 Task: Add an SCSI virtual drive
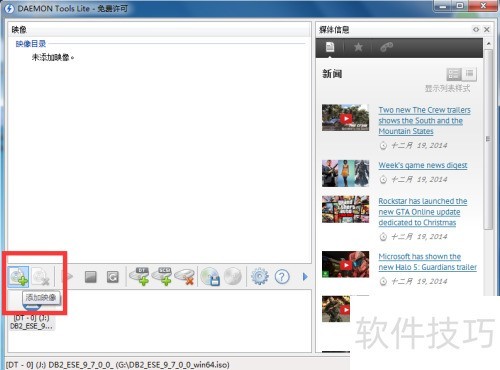point(162,276)
